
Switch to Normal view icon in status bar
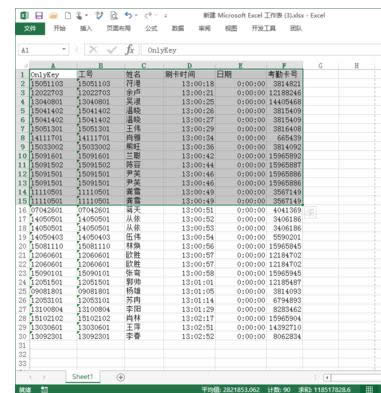(369, 389)
